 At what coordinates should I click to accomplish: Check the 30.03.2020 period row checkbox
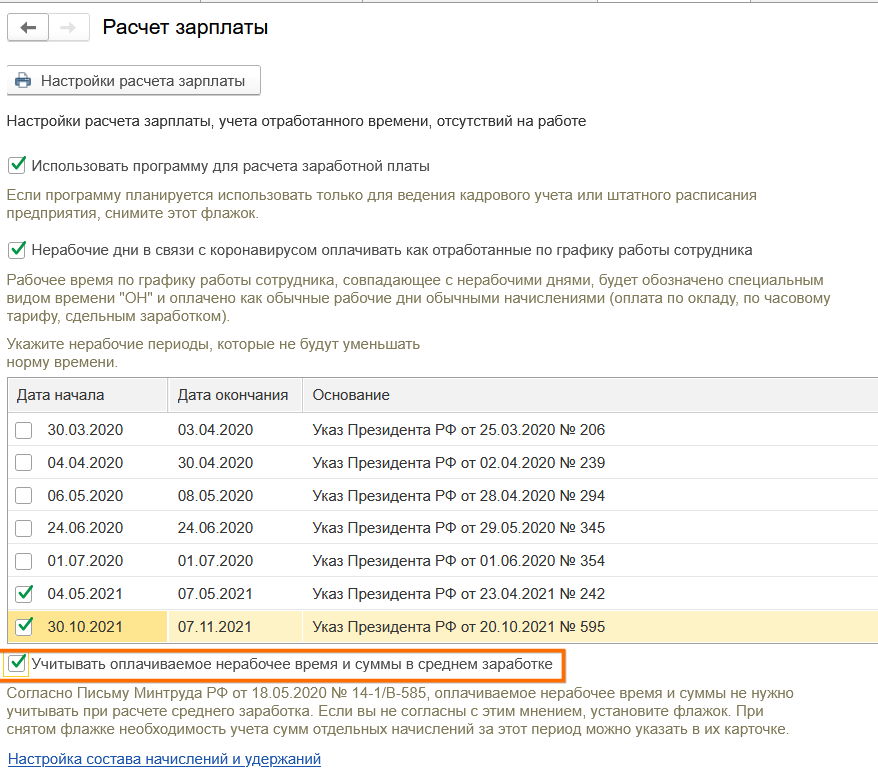tap(24, 431)
